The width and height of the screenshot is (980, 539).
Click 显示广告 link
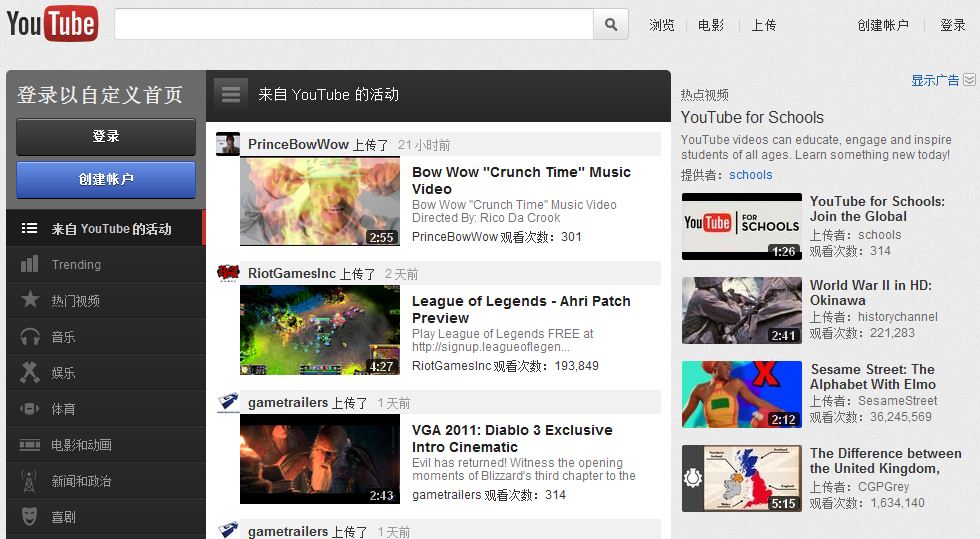pyautogui.click(x=934, y=80)
